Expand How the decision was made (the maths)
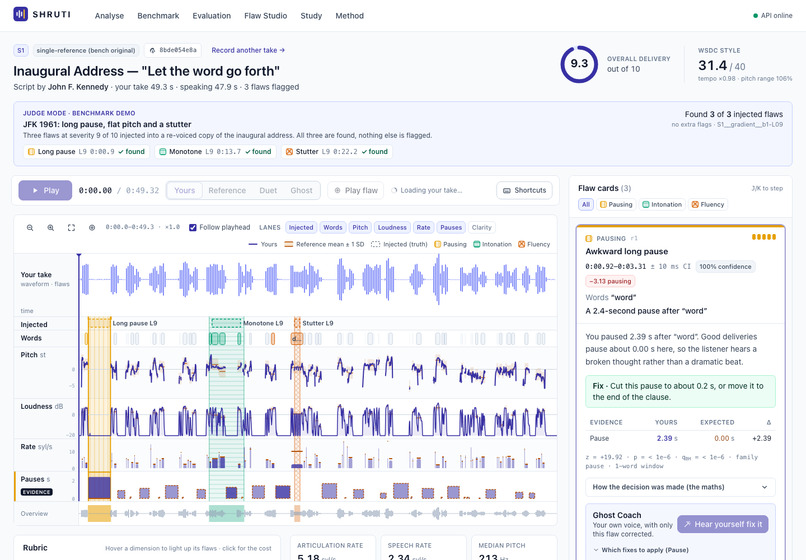 click(680, 487)
